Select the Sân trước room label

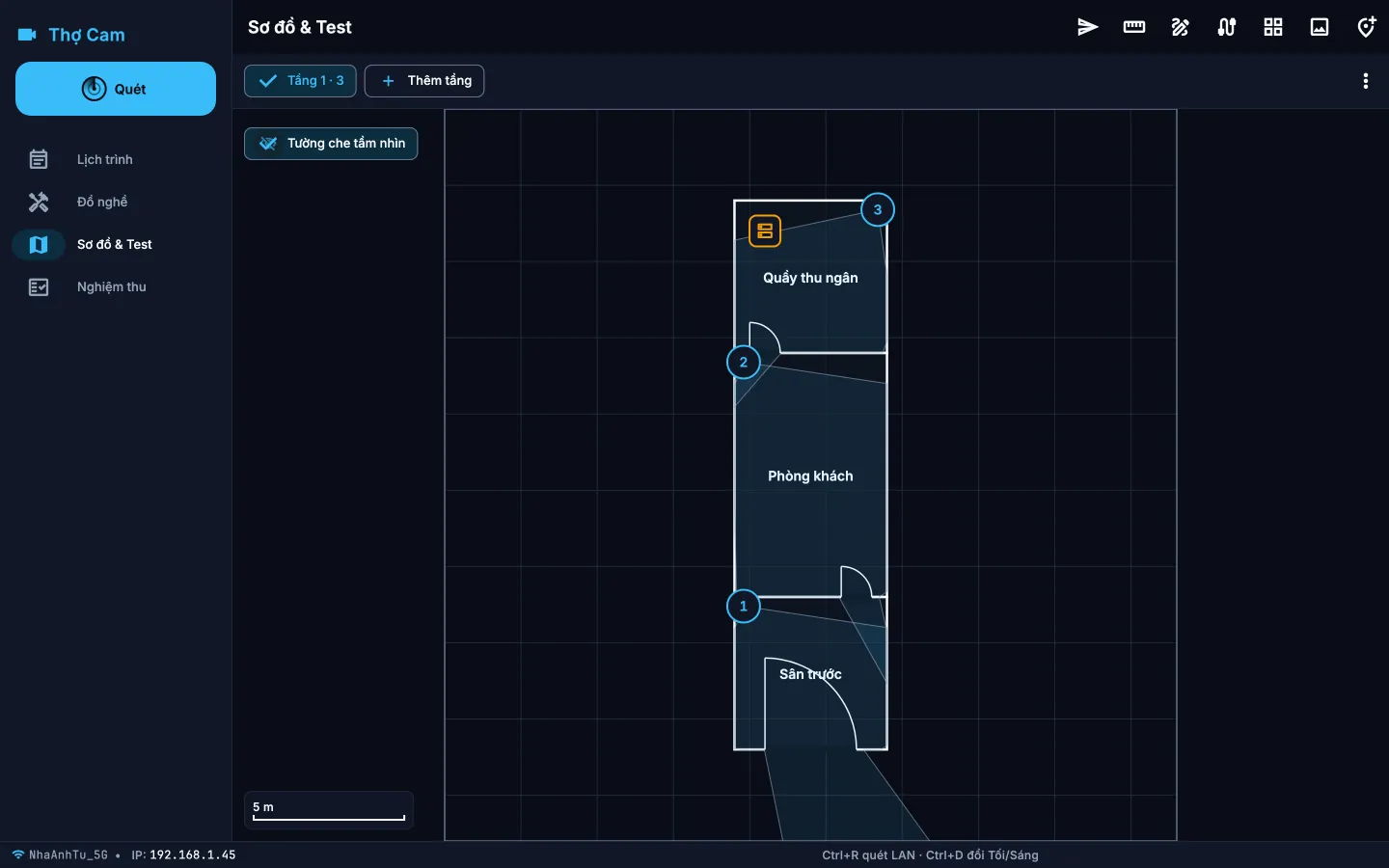810,674
